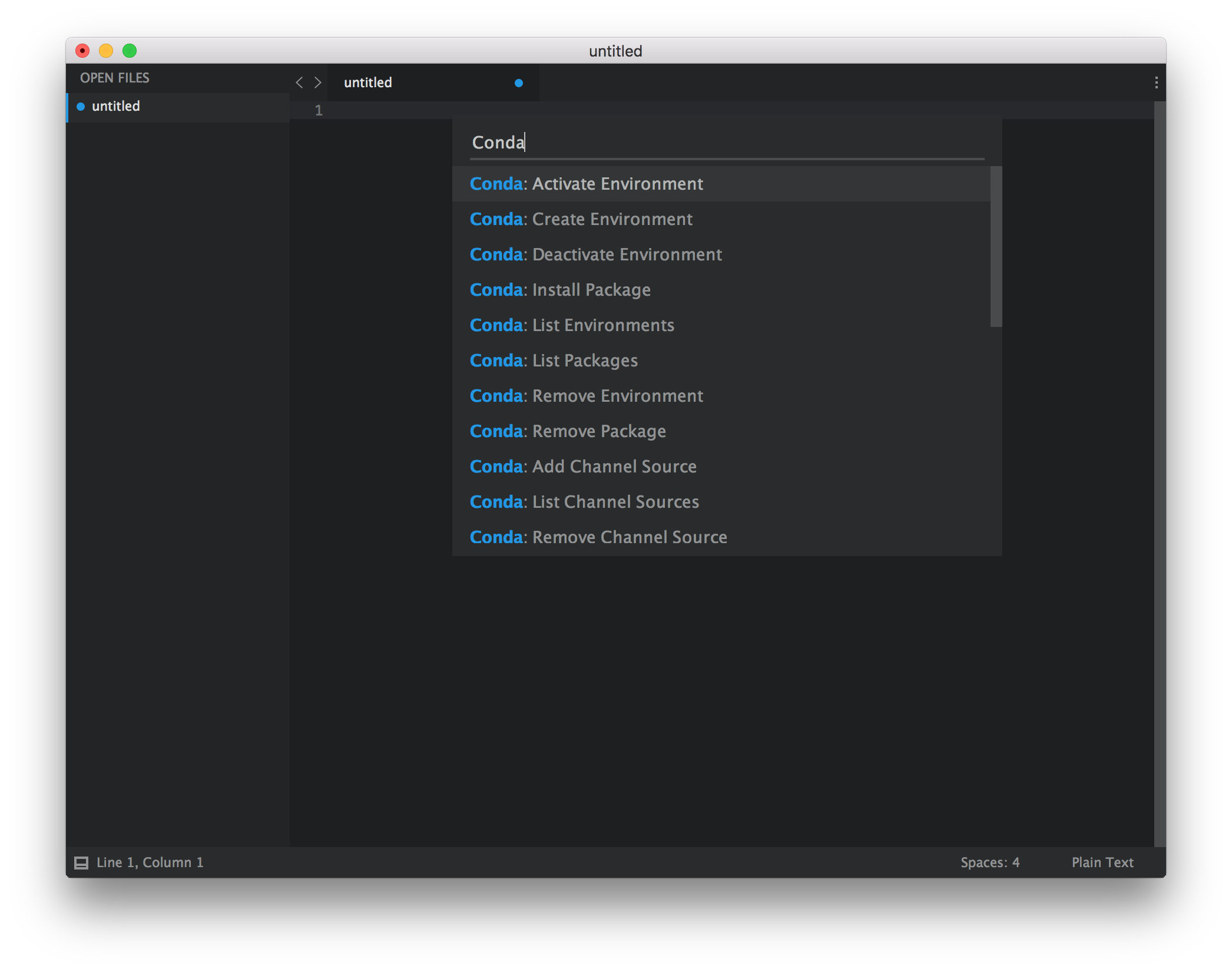Viewport: 1232px width, 972px height.
Task: Select untitled in the Open Files sidebar
Action: point(115,107)
